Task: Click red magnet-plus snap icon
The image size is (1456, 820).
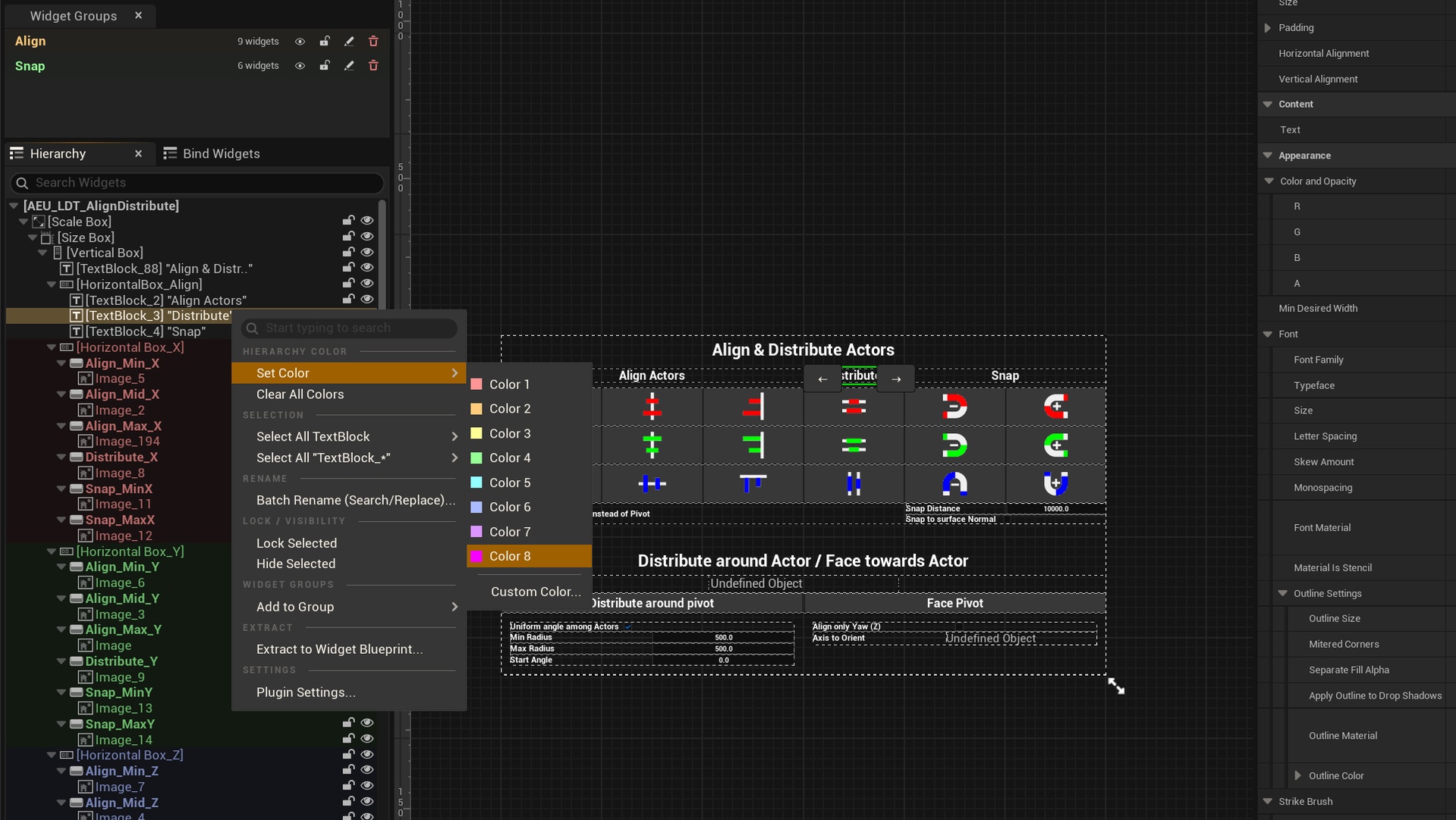Action: pyautogui.click(x=1055, y=407)
